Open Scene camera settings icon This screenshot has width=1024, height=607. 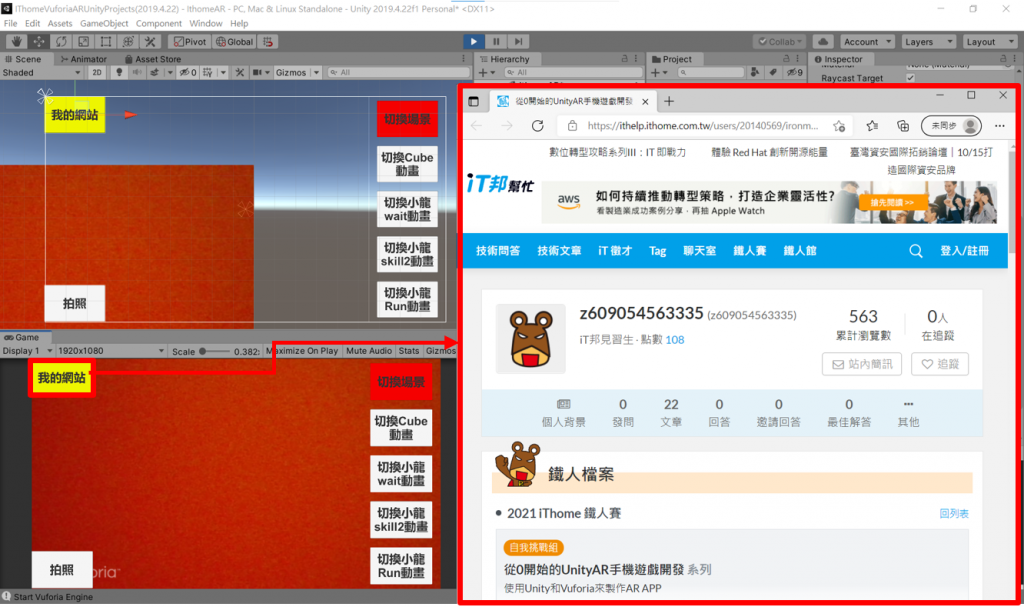[258, 73]
